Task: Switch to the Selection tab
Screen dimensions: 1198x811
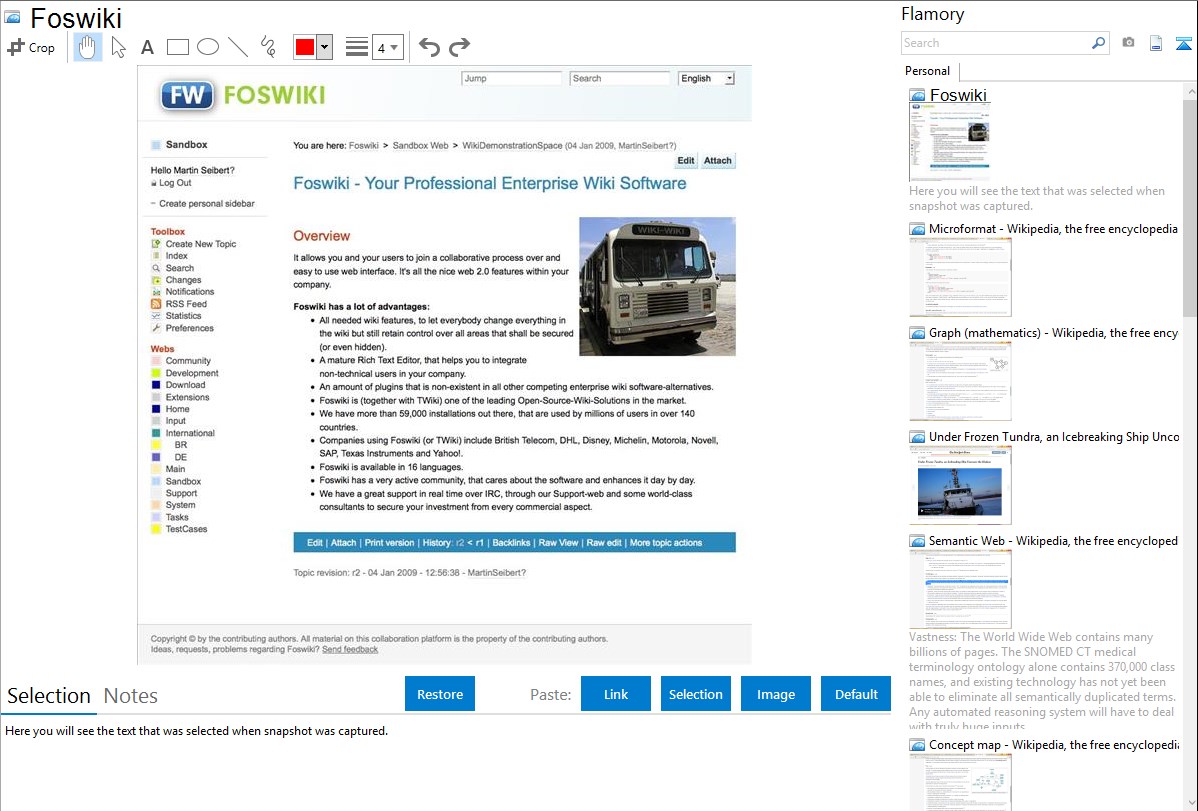Action: [x=49, y=696]
